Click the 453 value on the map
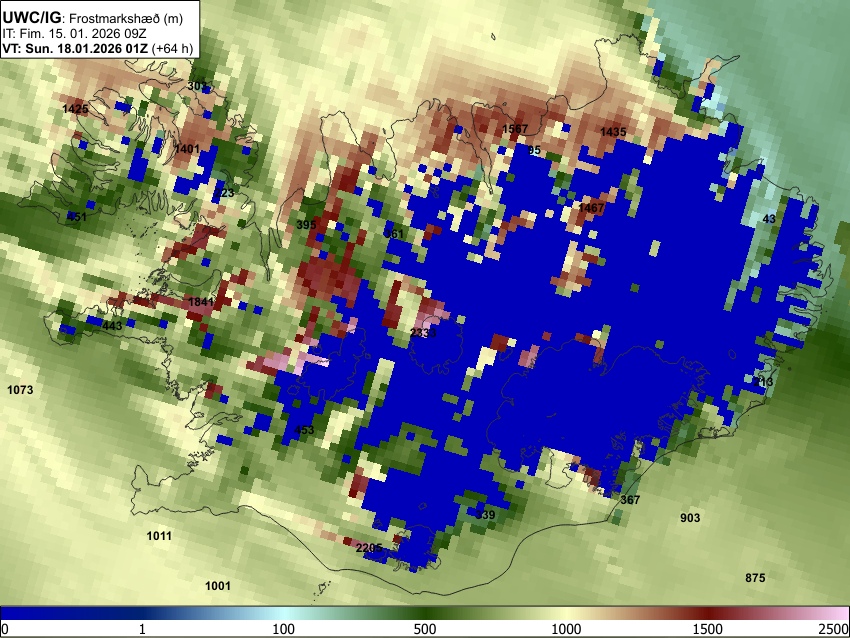850x638 pixels. (304, 430)
